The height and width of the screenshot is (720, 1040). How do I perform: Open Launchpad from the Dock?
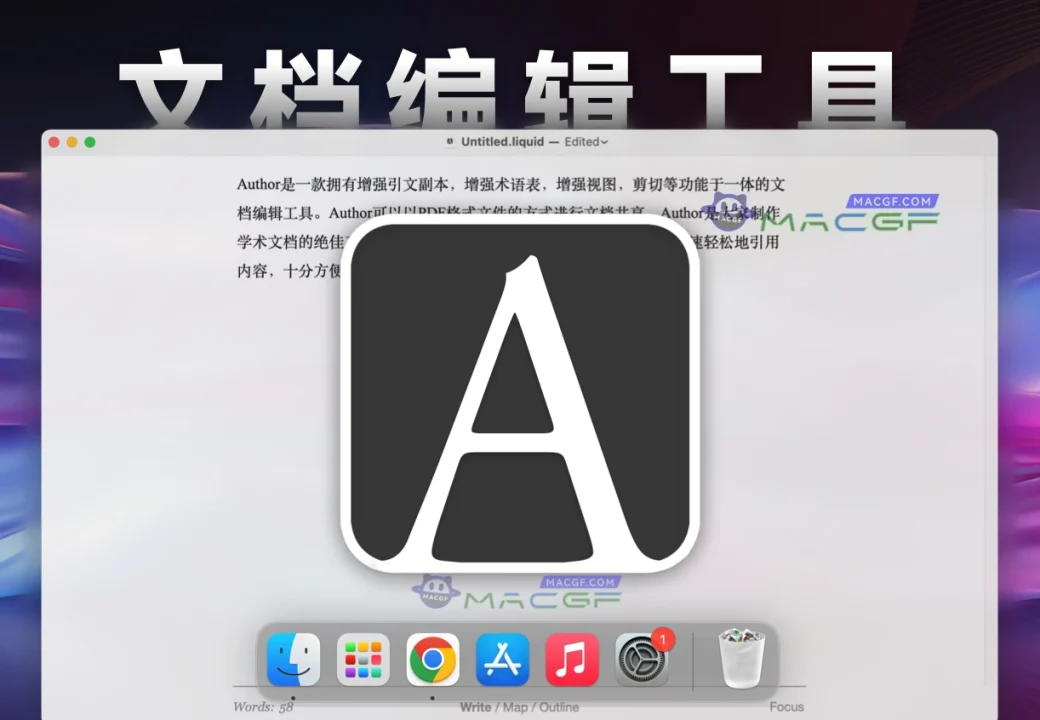[362, 660]
